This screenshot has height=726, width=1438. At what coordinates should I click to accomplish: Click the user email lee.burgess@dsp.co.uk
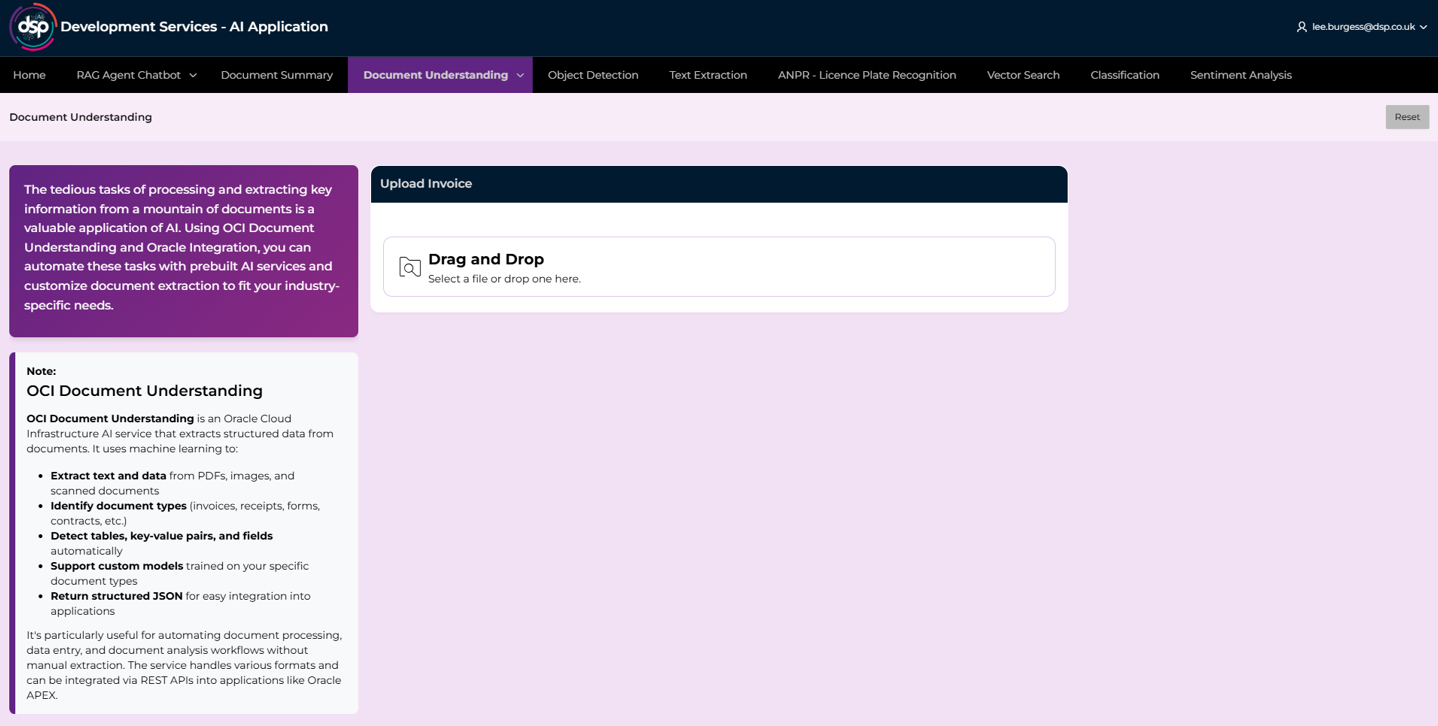click(x=1362, y=27)
